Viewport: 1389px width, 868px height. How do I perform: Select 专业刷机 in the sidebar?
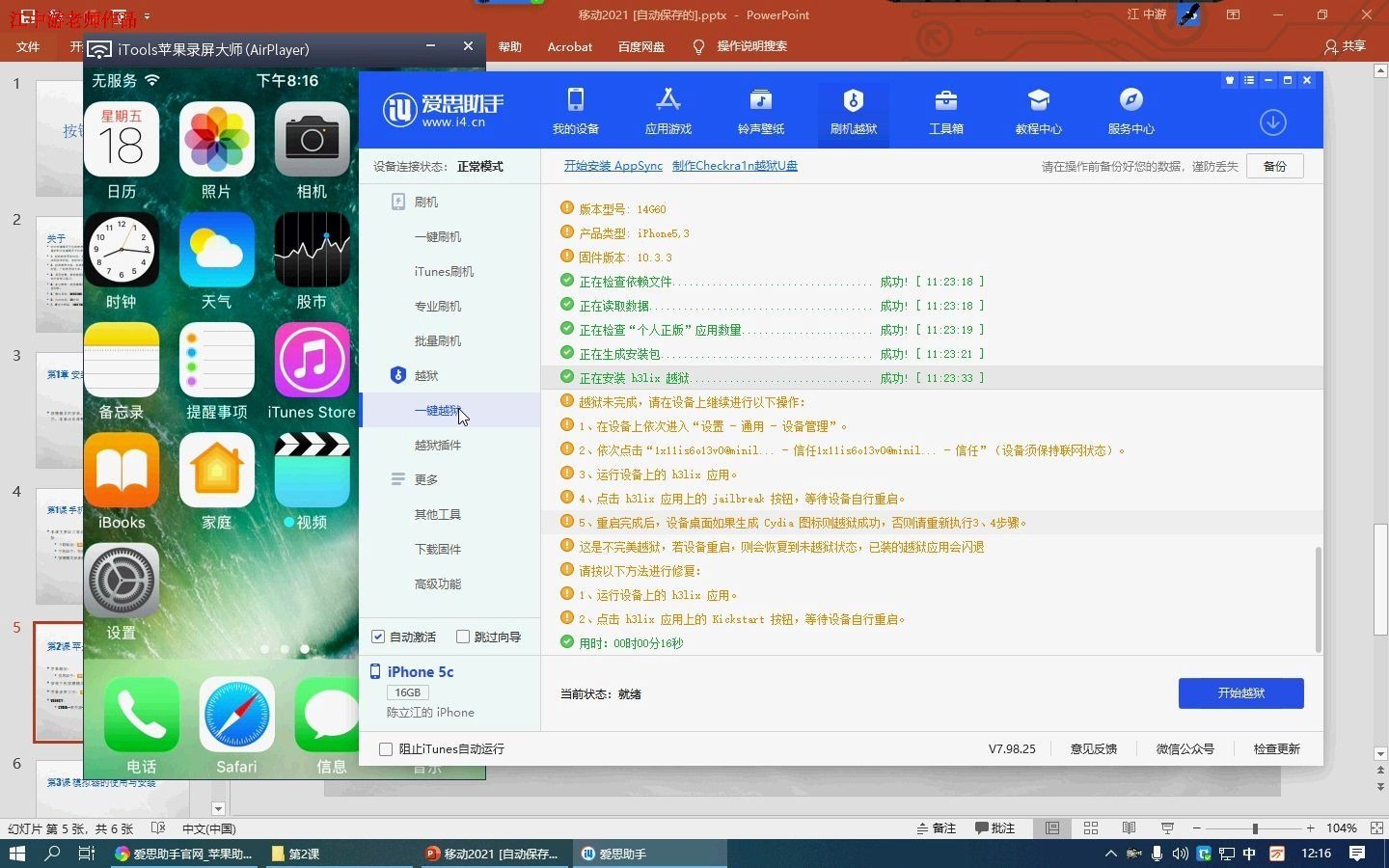tap(438, 307)
